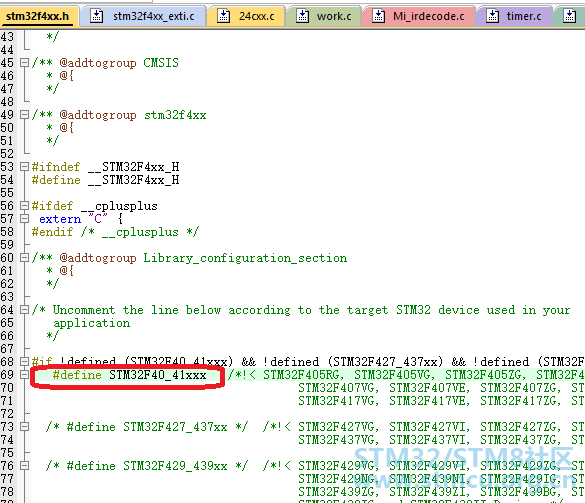Click the file icon on 24cxx.c tab

tap(223, 16)
